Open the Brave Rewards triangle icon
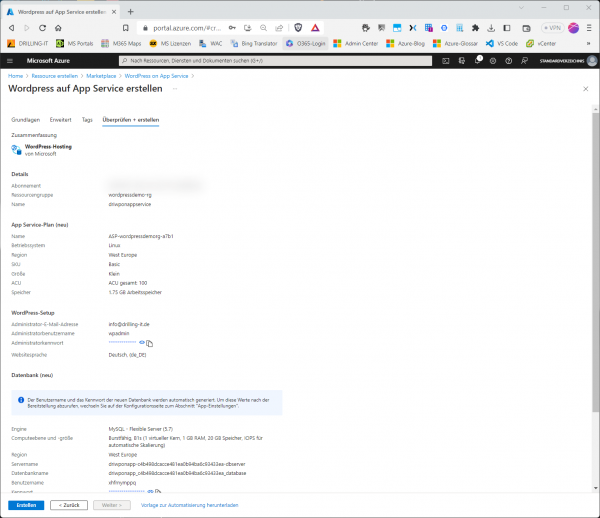Viewport: 600px width, 518px height. pyautogui.click(x=315, y=28)
